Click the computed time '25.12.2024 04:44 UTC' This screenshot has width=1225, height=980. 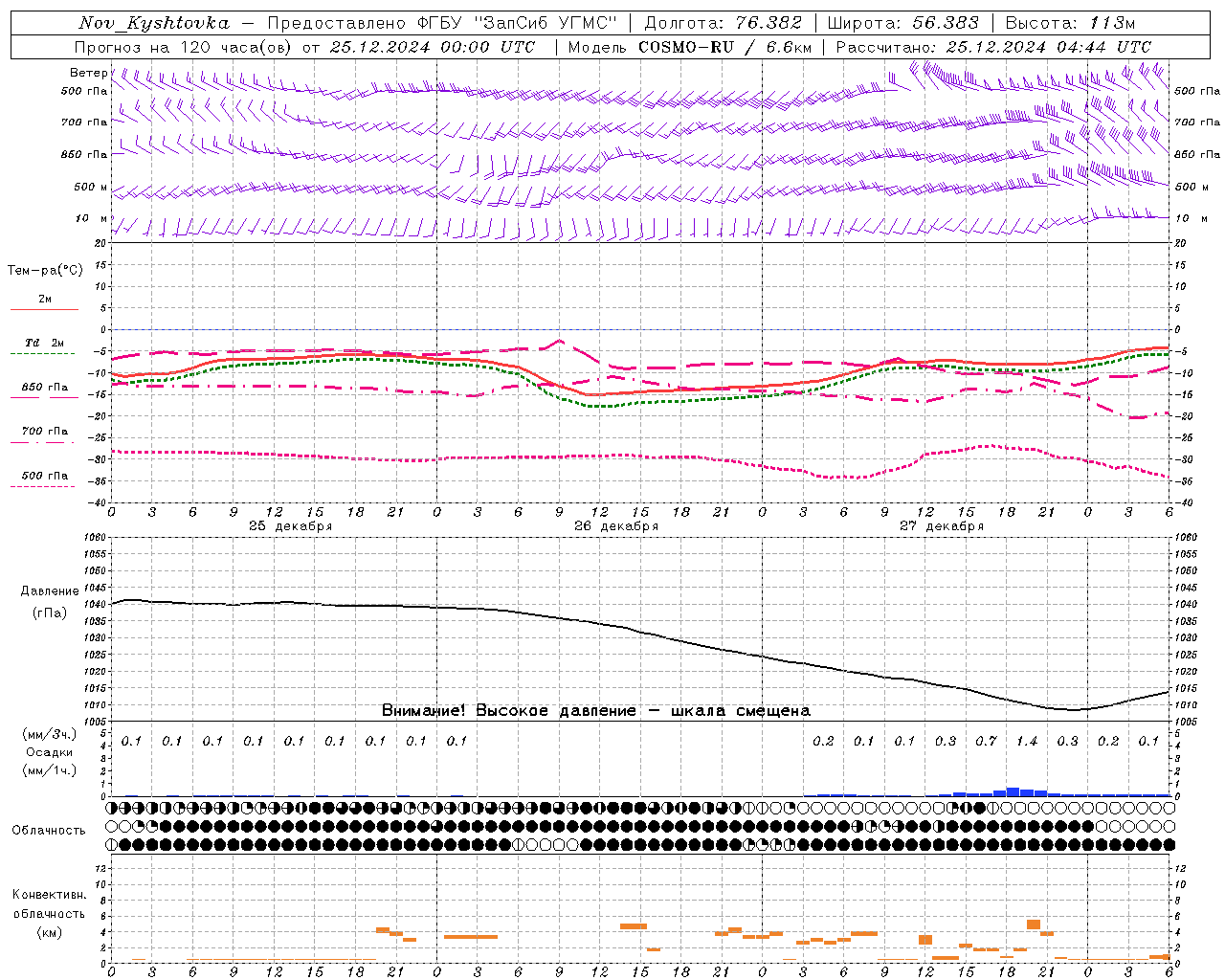tap(1048, 47)
